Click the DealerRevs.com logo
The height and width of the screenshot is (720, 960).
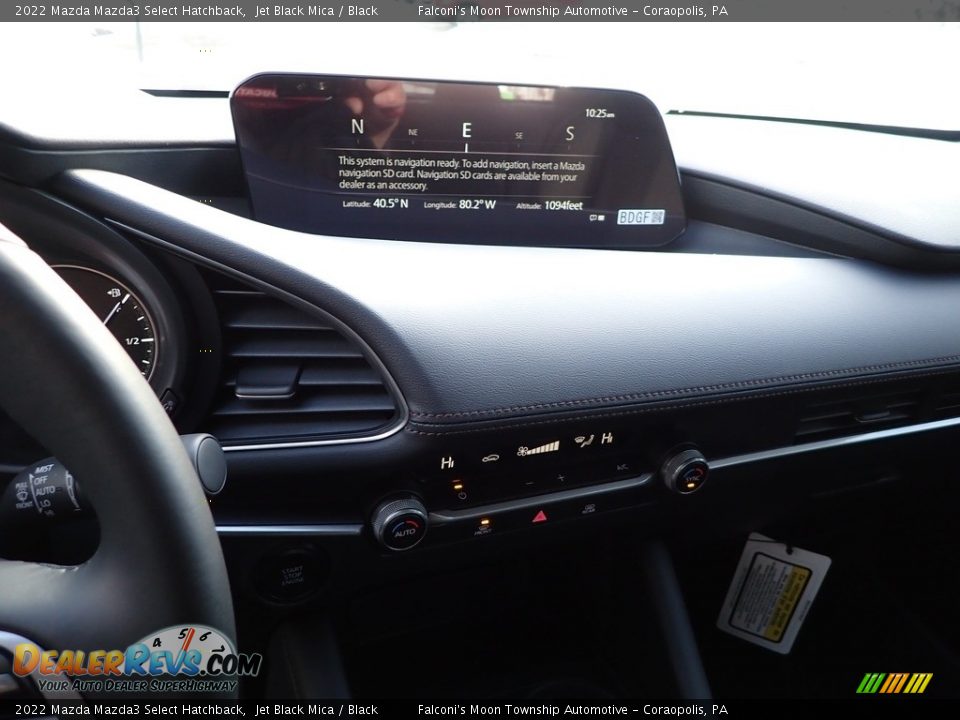pos(136,661)
